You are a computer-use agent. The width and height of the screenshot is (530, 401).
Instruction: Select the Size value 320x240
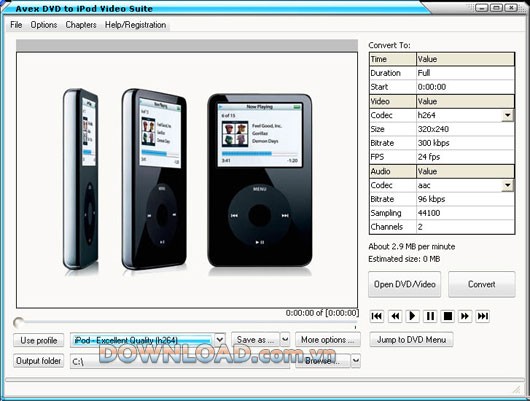coord(465,129)
